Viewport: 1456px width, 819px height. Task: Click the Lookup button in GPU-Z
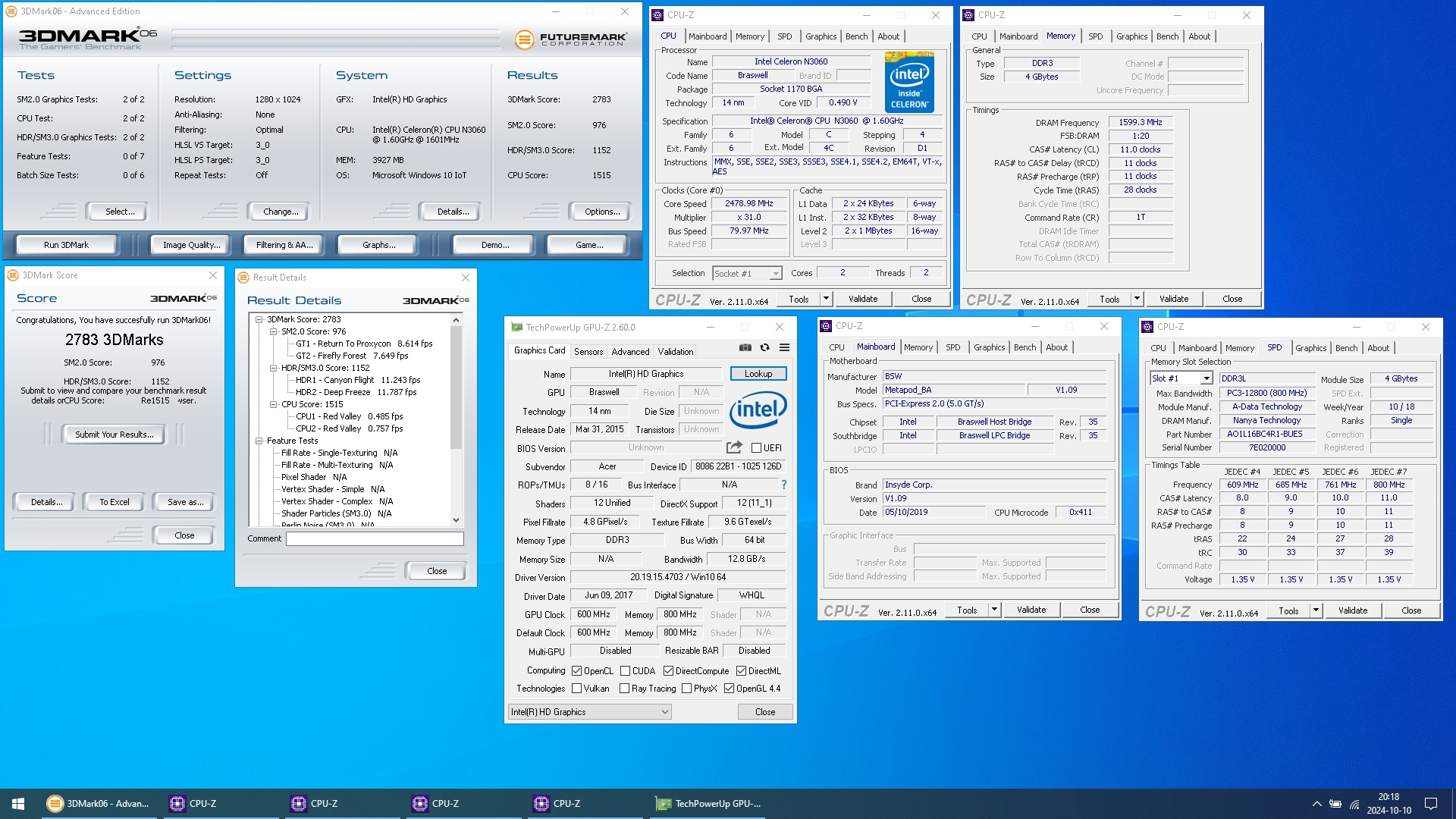tap(758, 374)
